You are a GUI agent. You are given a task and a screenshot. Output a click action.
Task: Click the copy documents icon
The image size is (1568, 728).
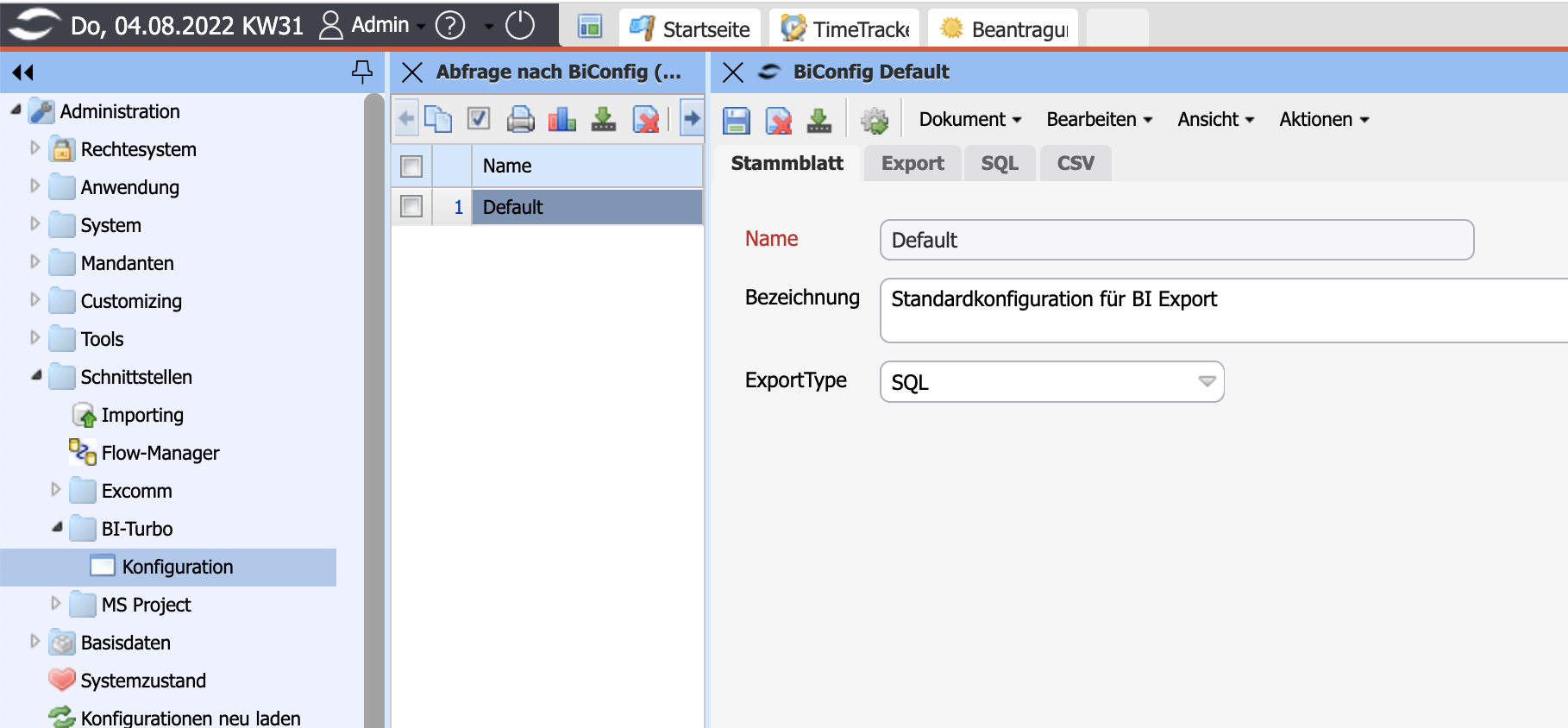tap(438, 119)
